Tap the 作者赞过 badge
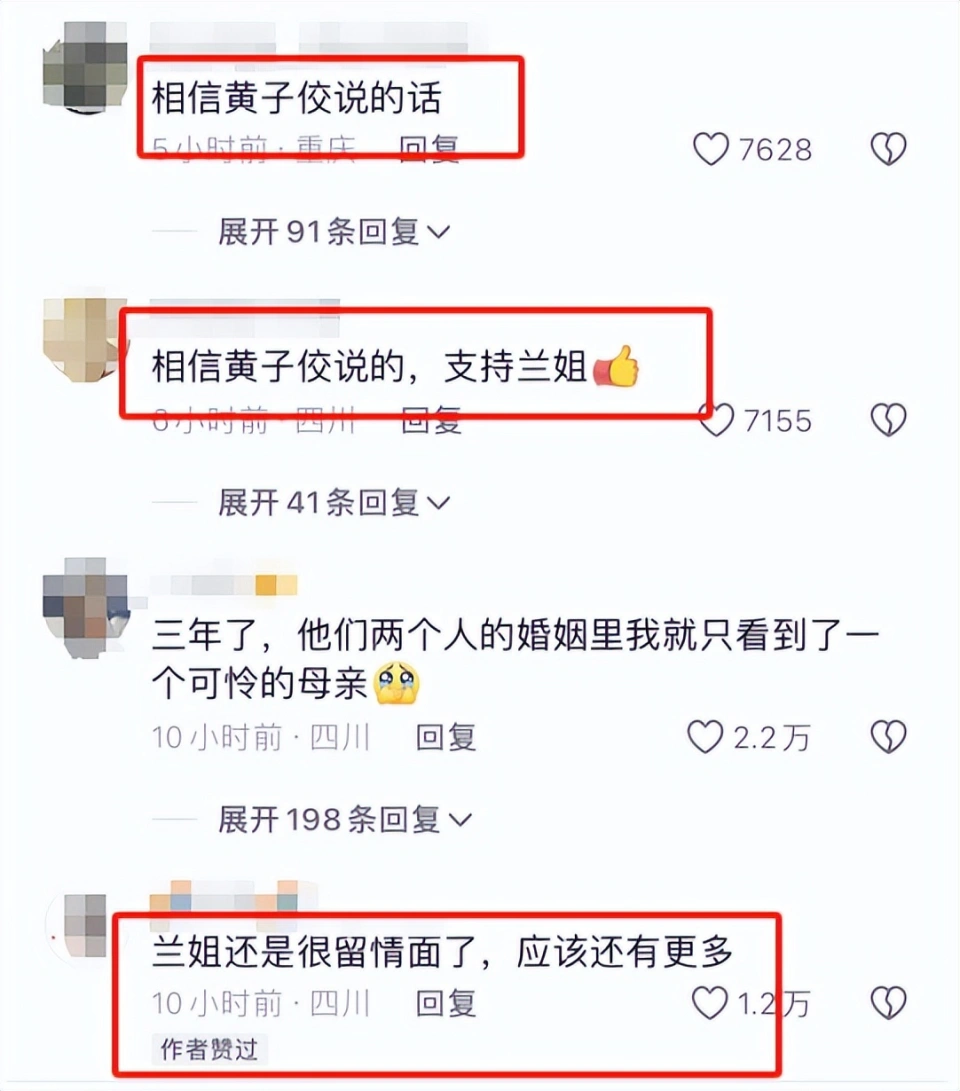Image resolution: width=960 pixels, height=1091 pixels. click(x=209, y=1049)
